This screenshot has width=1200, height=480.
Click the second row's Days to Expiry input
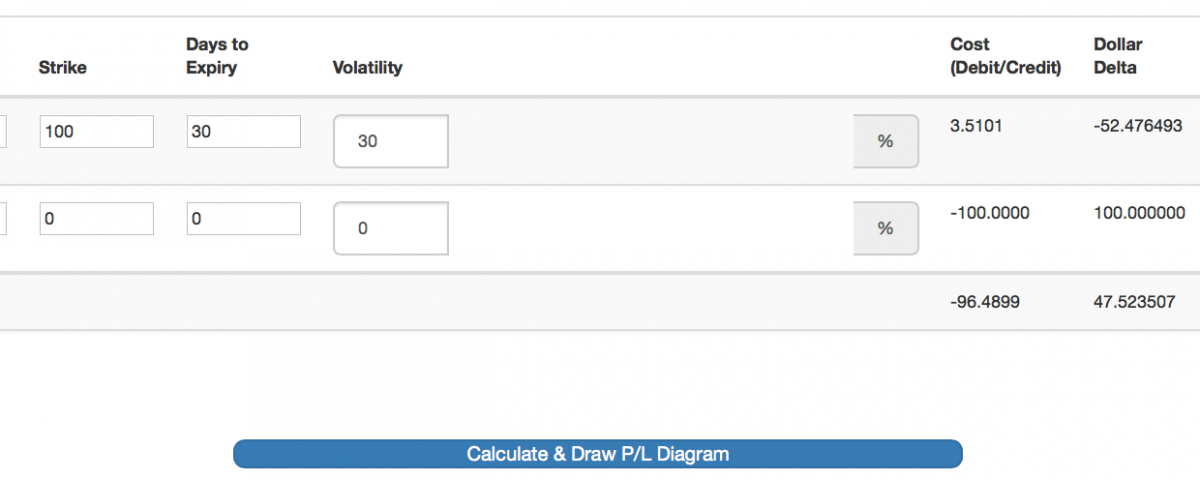pos(243,218)
